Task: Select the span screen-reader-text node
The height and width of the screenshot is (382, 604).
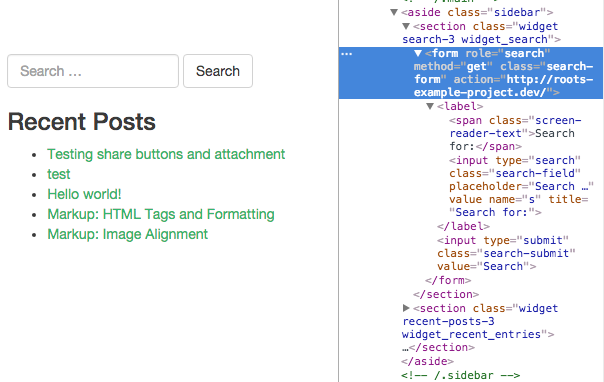Action: (x=515, y=133)
